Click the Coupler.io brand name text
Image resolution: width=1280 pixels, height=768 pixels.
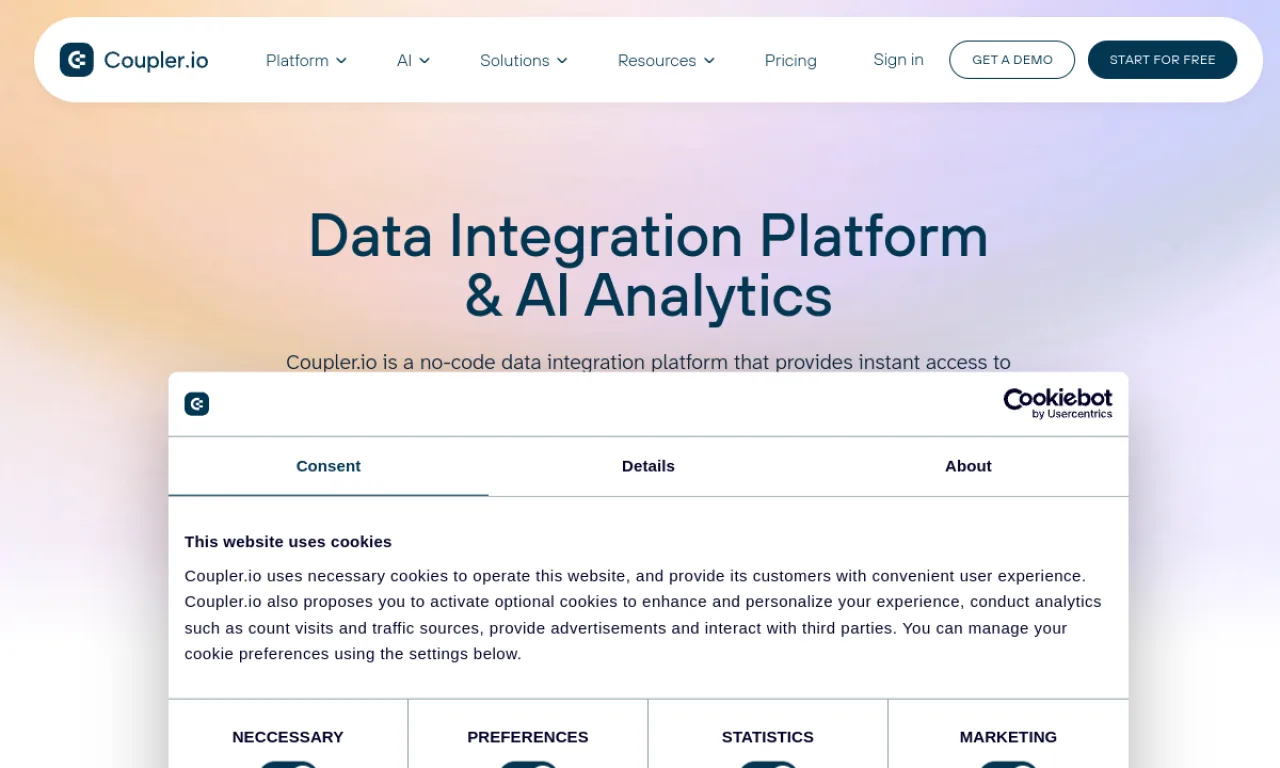click(x=156, y=60)
